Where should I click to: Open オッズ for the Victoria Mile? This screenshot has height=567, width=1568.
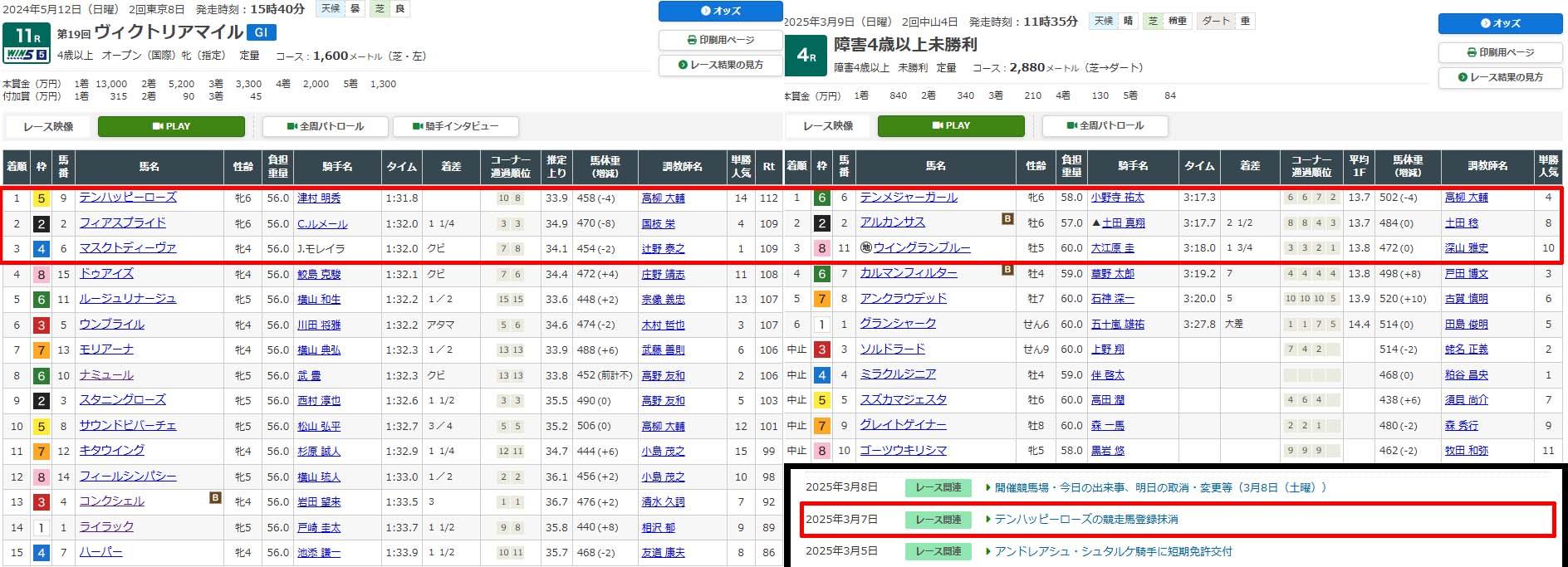[720, 11]
